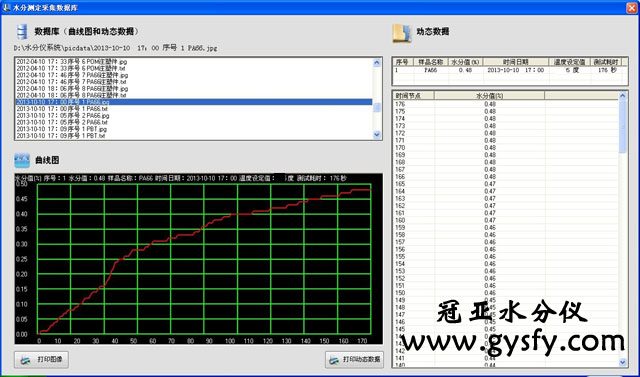Viewport: 640px width, 377px height.
Task: Click the 序号 column header in summary table
Action: [x=403, y=62]
